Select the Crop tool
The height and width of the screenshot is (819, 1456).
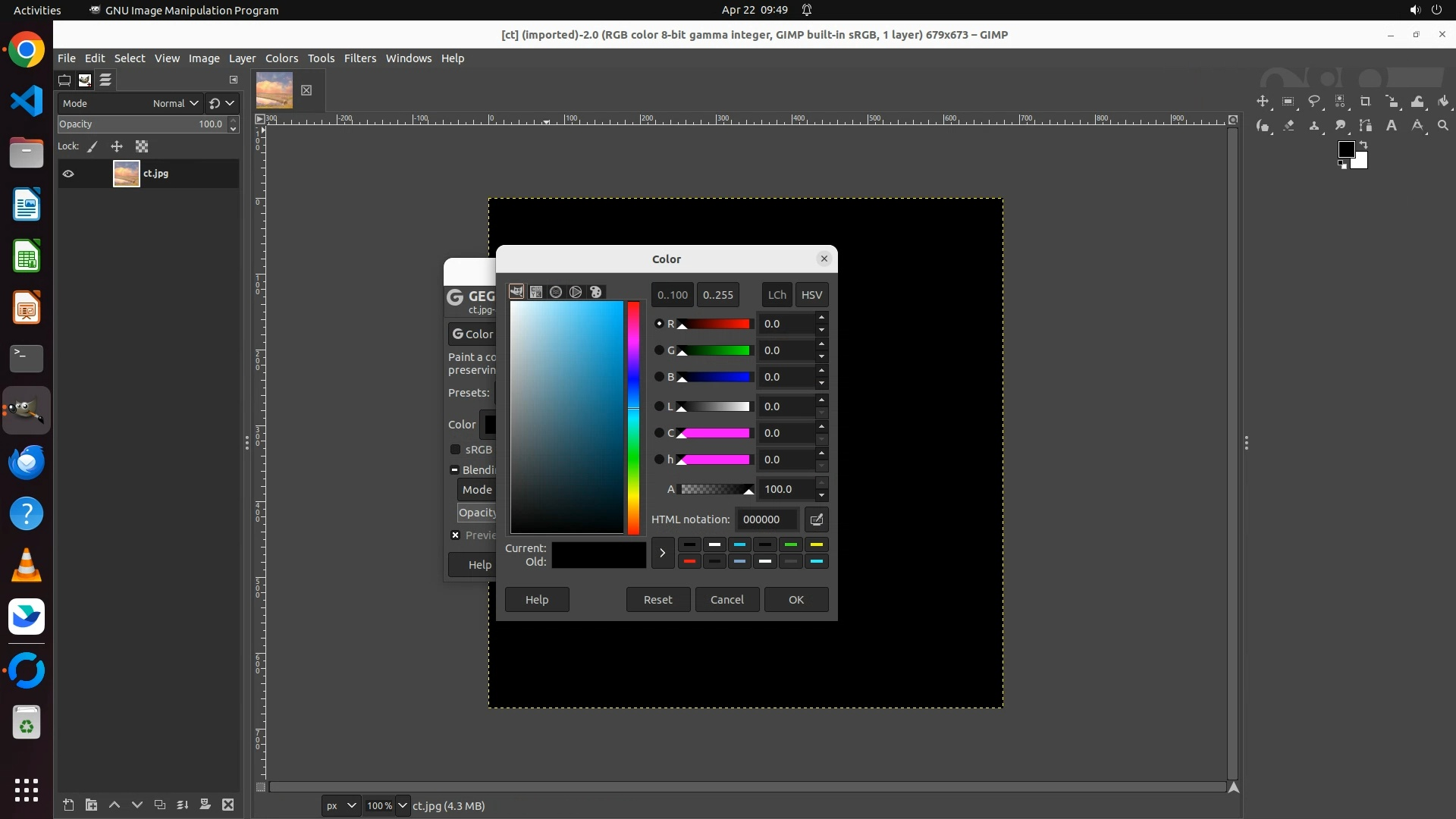coord(1366,102)
